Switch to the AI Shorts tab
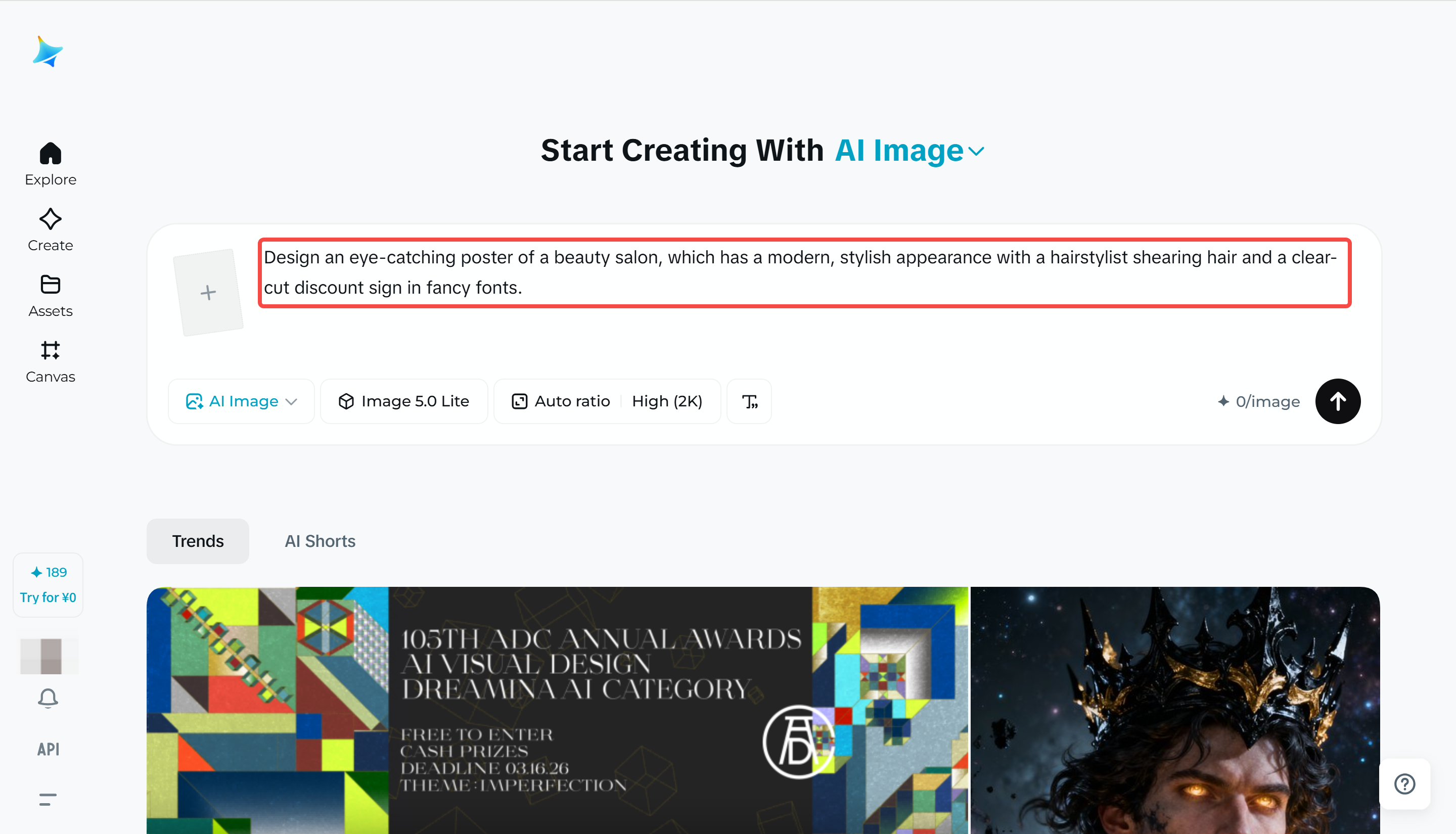This screenshot has width=1456, height=834. click(x=320, y=541)
